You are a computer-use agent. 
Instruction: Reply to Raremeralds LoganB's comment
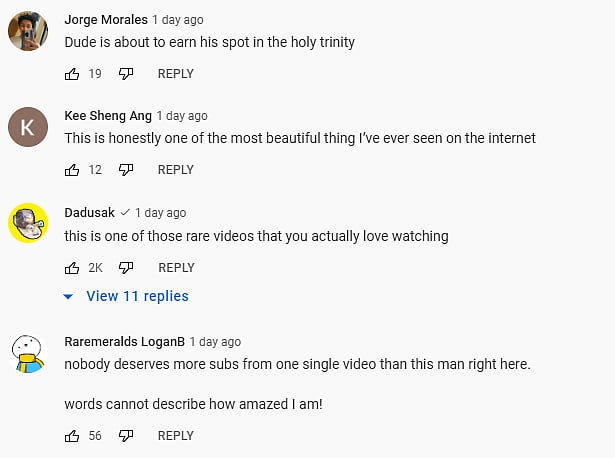pos(176,436)
